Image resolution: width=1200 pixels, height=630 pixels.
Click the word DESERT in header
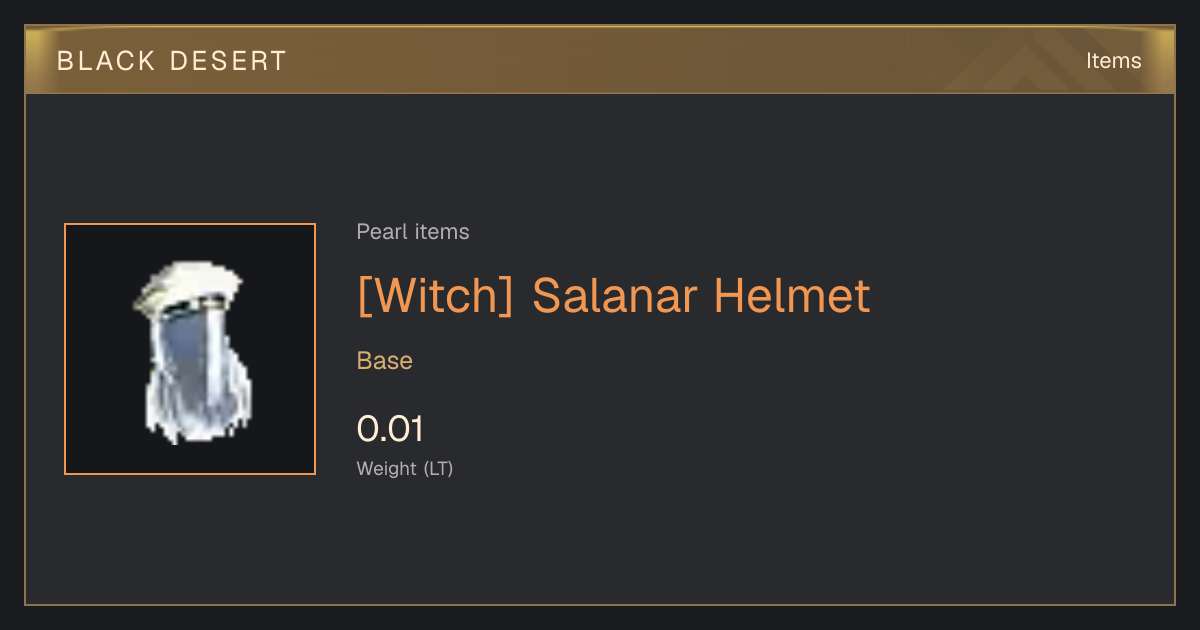[x=228, y=61]
